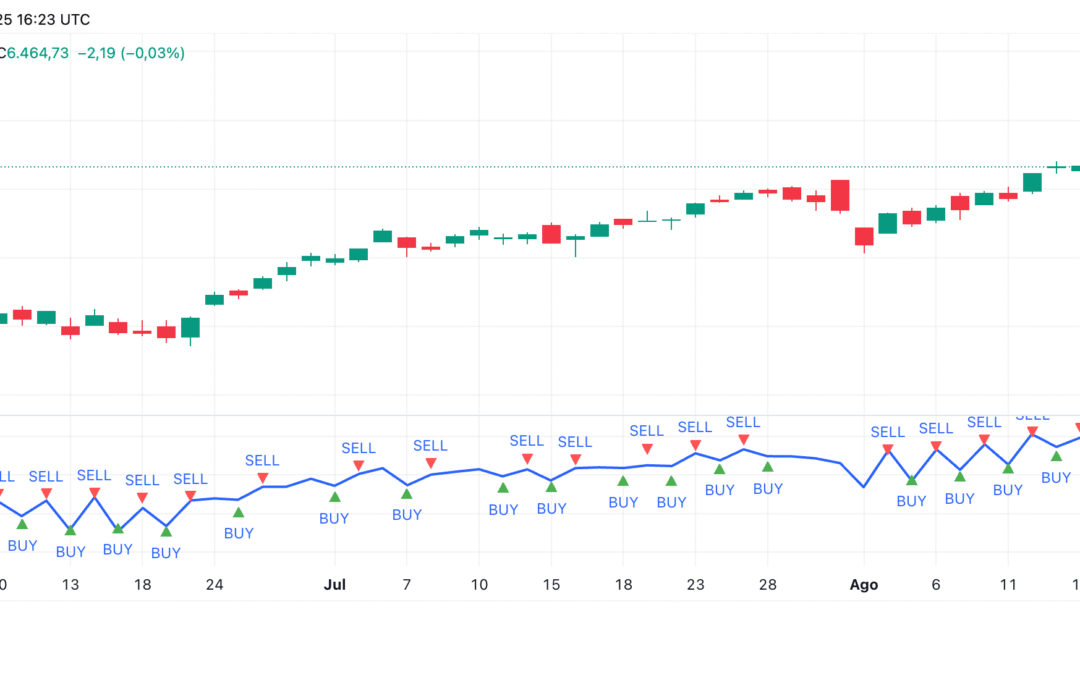Click the green BUY triangle above Jul 7
Image resolution: width=1080 pixels, height=675 pixels.
click(x=407, y=493)
